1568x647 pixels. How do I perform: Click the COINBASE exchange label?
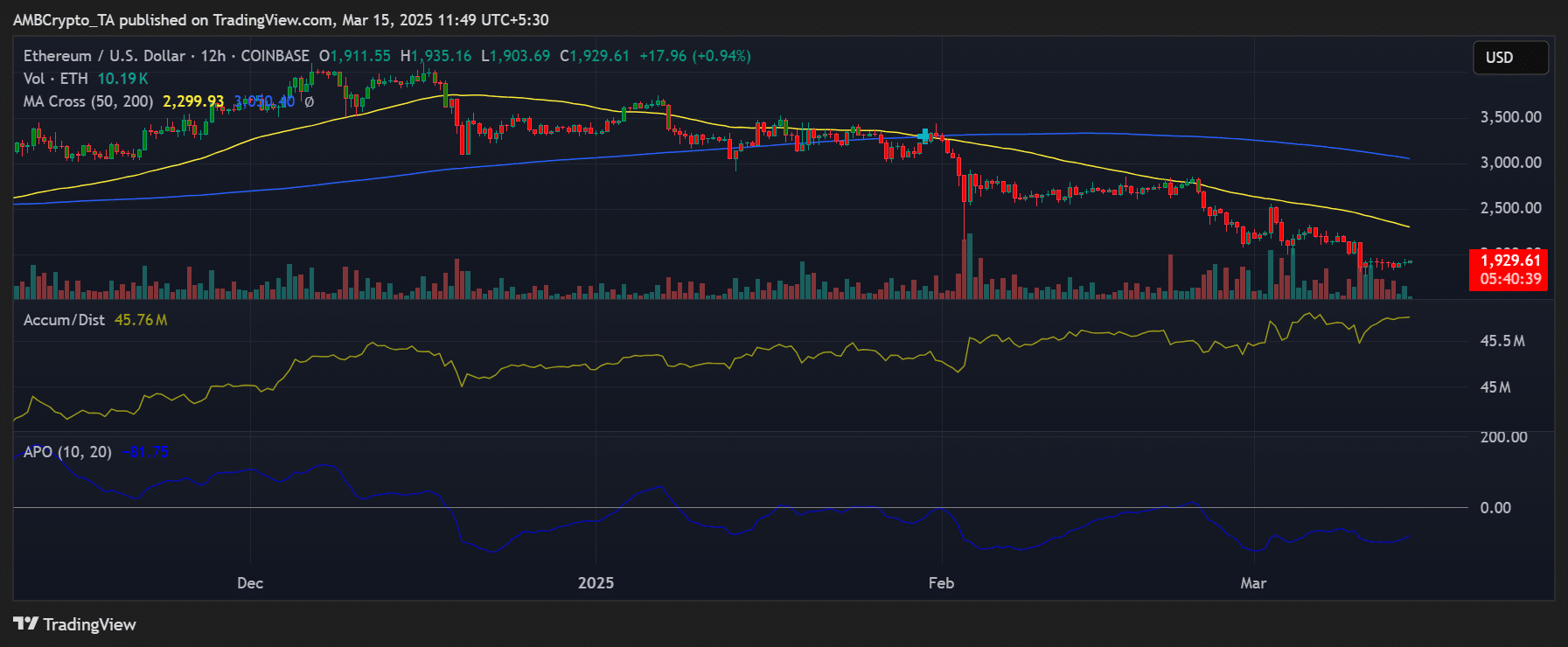pyautogui.click(x=275, y=56)
